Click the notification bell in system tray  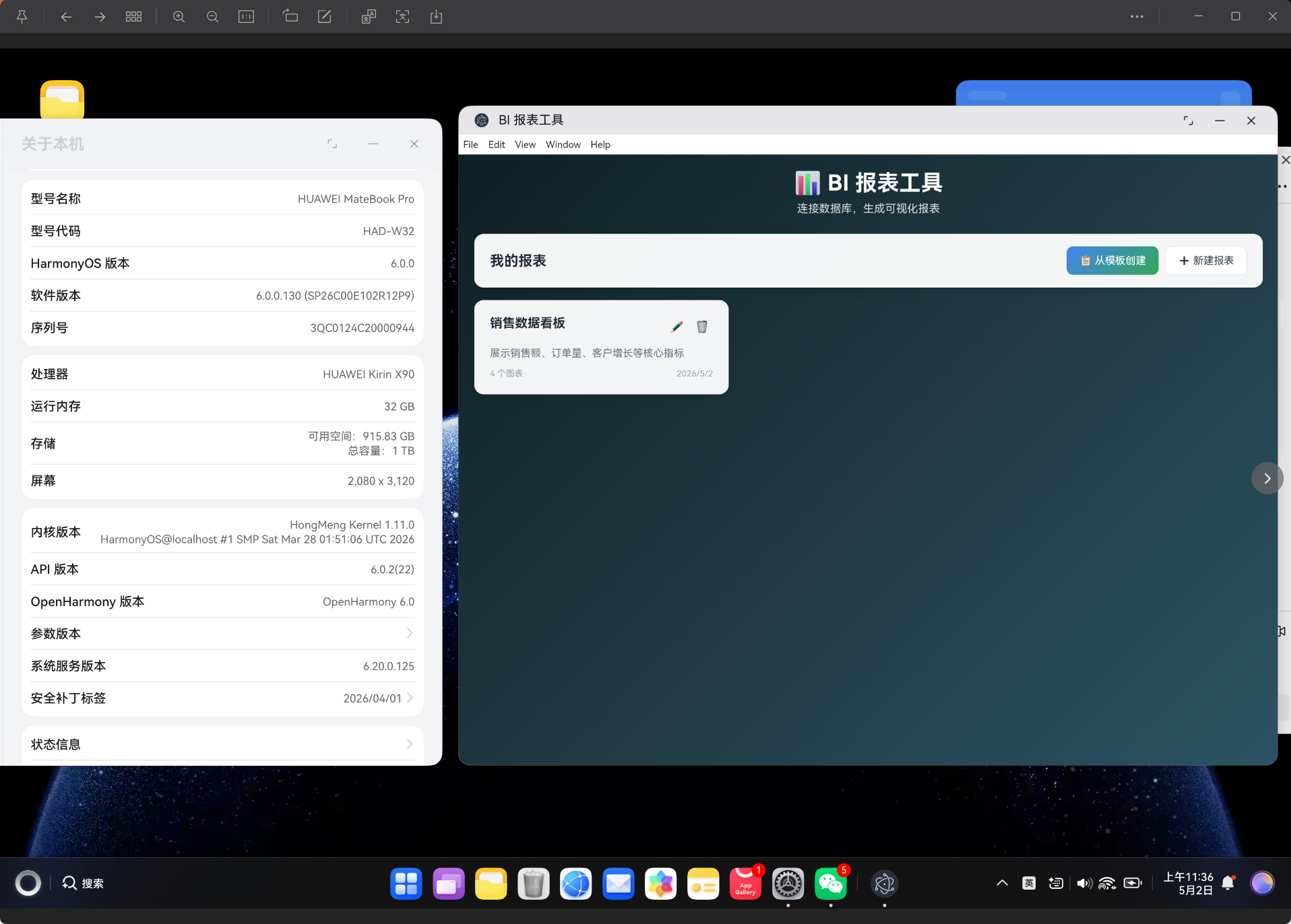(x=1229, y=883)
